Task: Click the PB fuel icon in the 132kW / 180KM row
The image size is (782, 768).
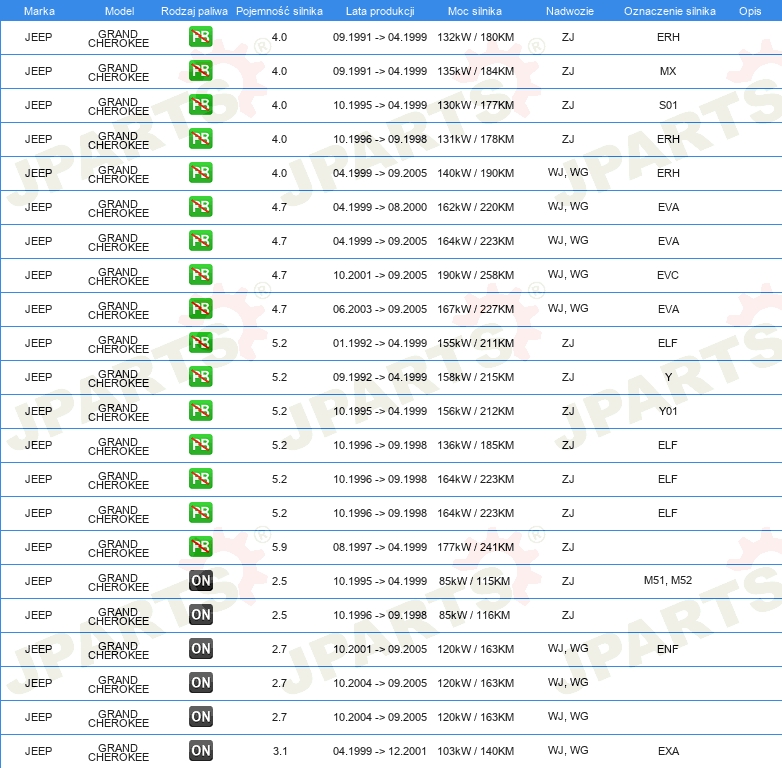Action: tap(200, 37)
